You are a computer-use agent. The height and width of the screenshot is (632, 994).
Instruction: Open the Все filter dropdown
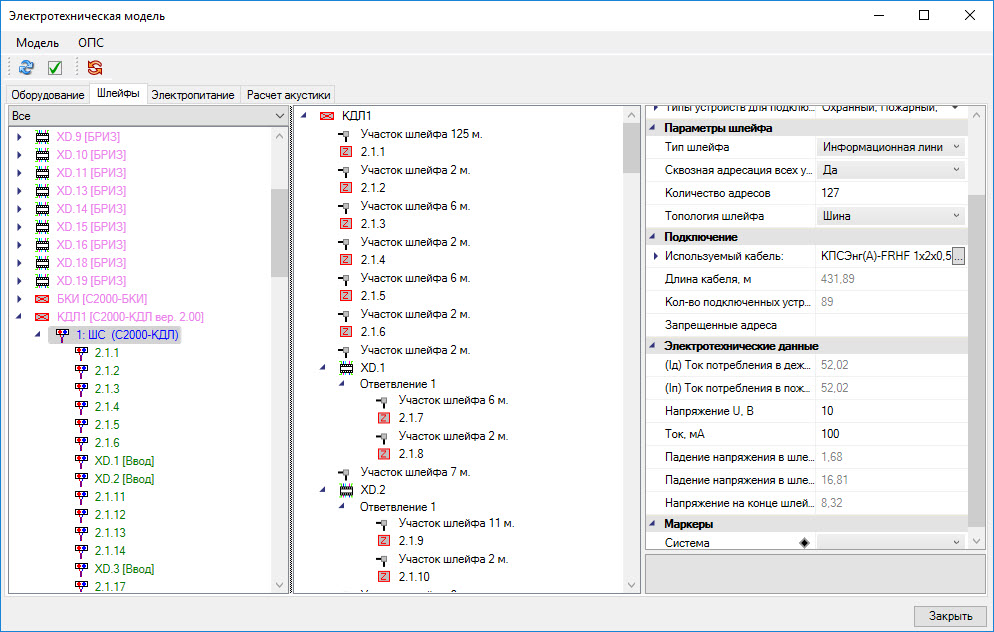(279, 117)
